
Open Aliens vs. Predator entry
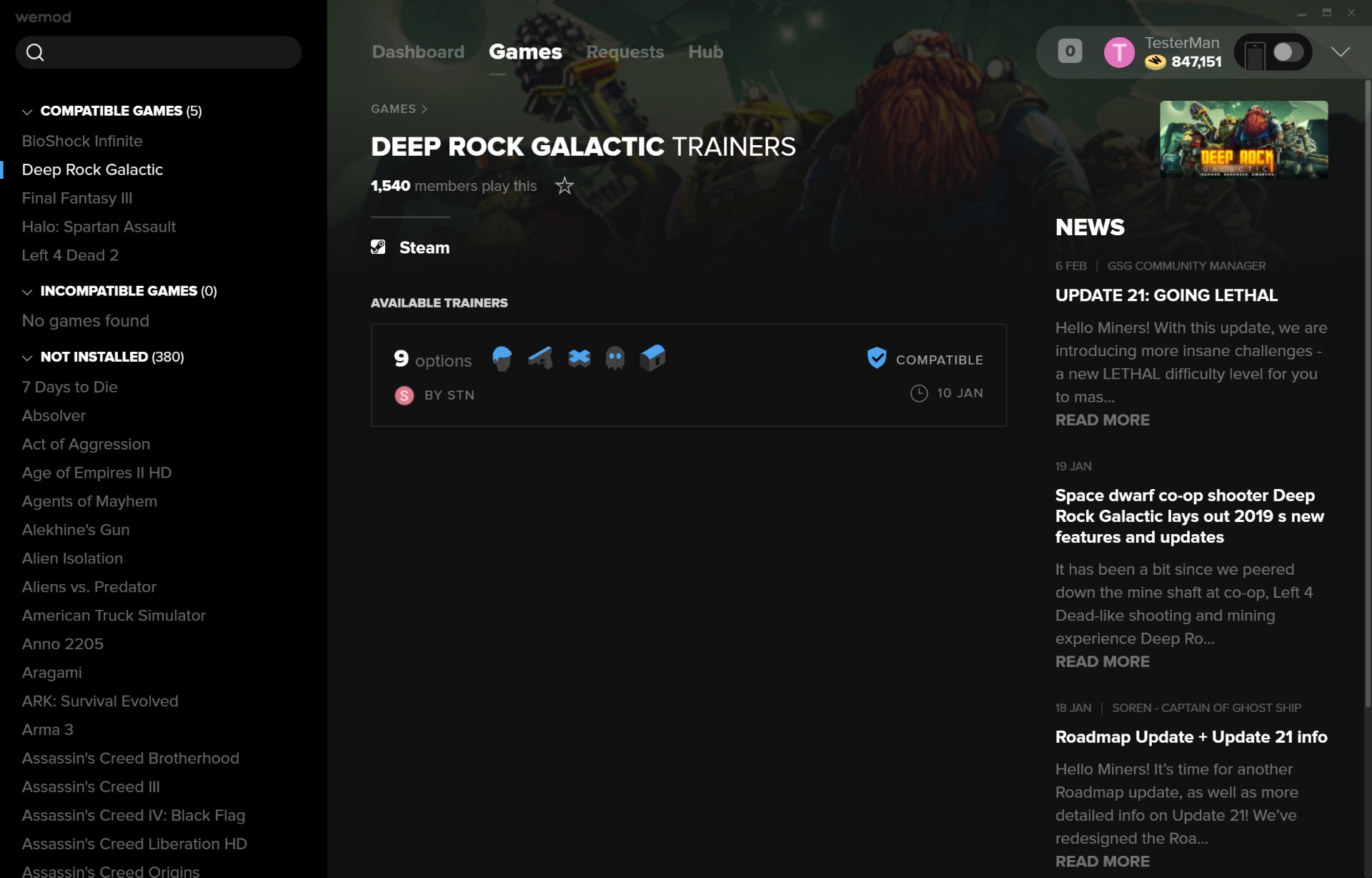coord(89,587)
